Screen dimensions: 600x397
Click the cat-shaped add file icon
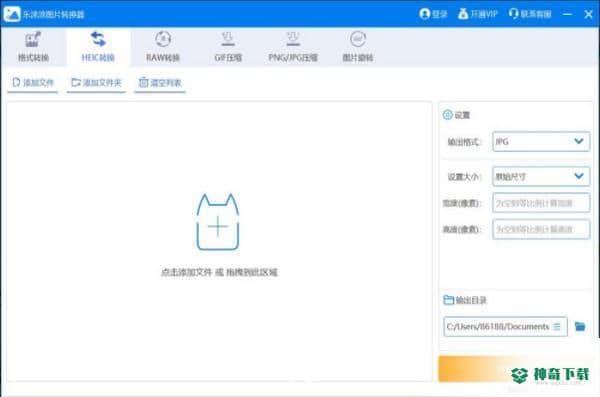click(x=218, y=222)
